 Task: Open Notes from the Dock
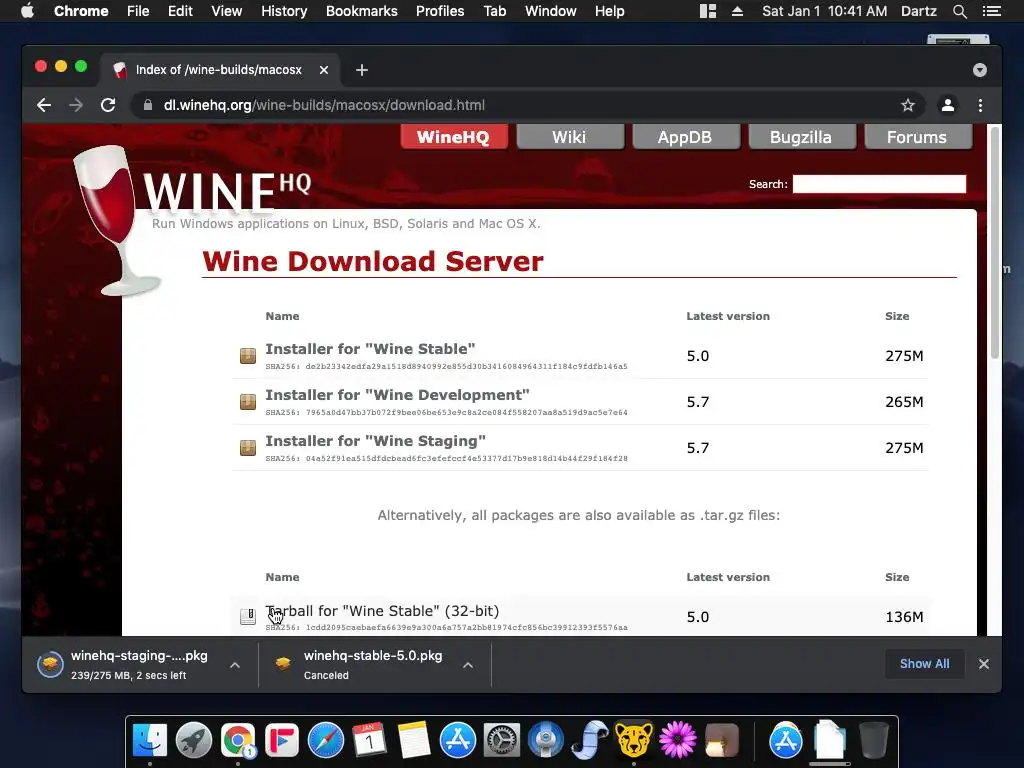point(414,741)
